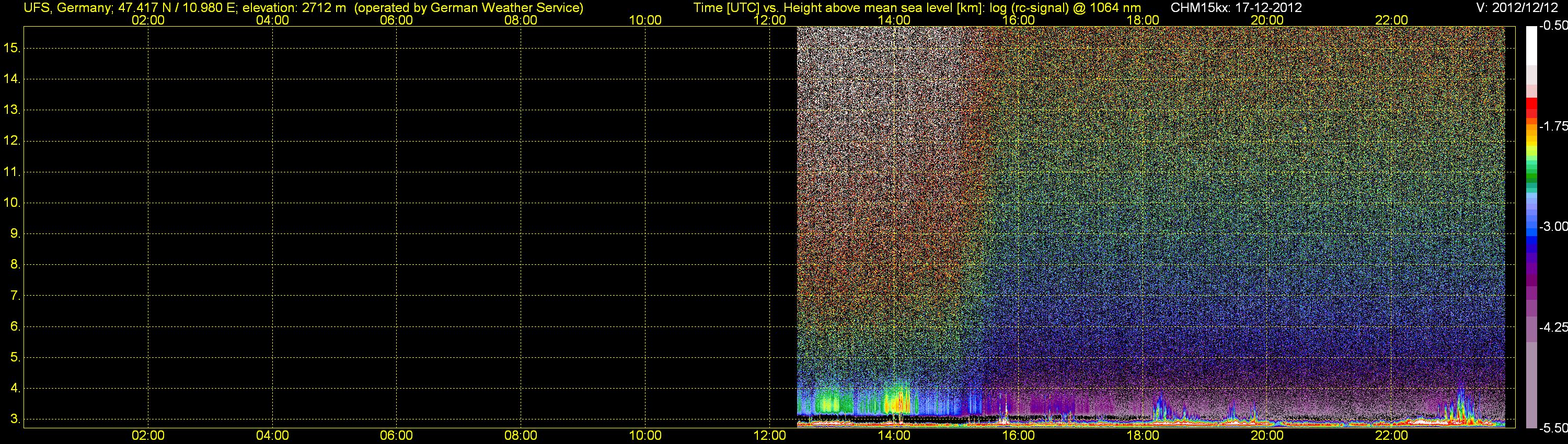
Task: Select the 10:00 label on the top axis
Action: coord(644,20)
